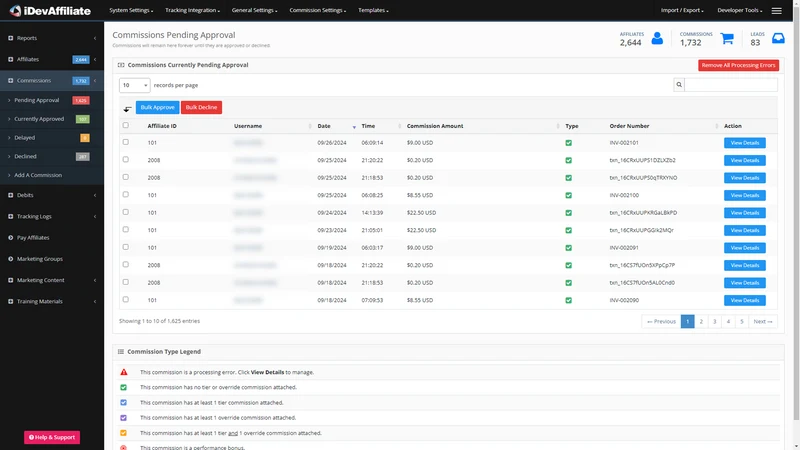The width and height of the screenshot is (800, 450).
Task: View Details for order INV-002101
Action: pos(744,143)
